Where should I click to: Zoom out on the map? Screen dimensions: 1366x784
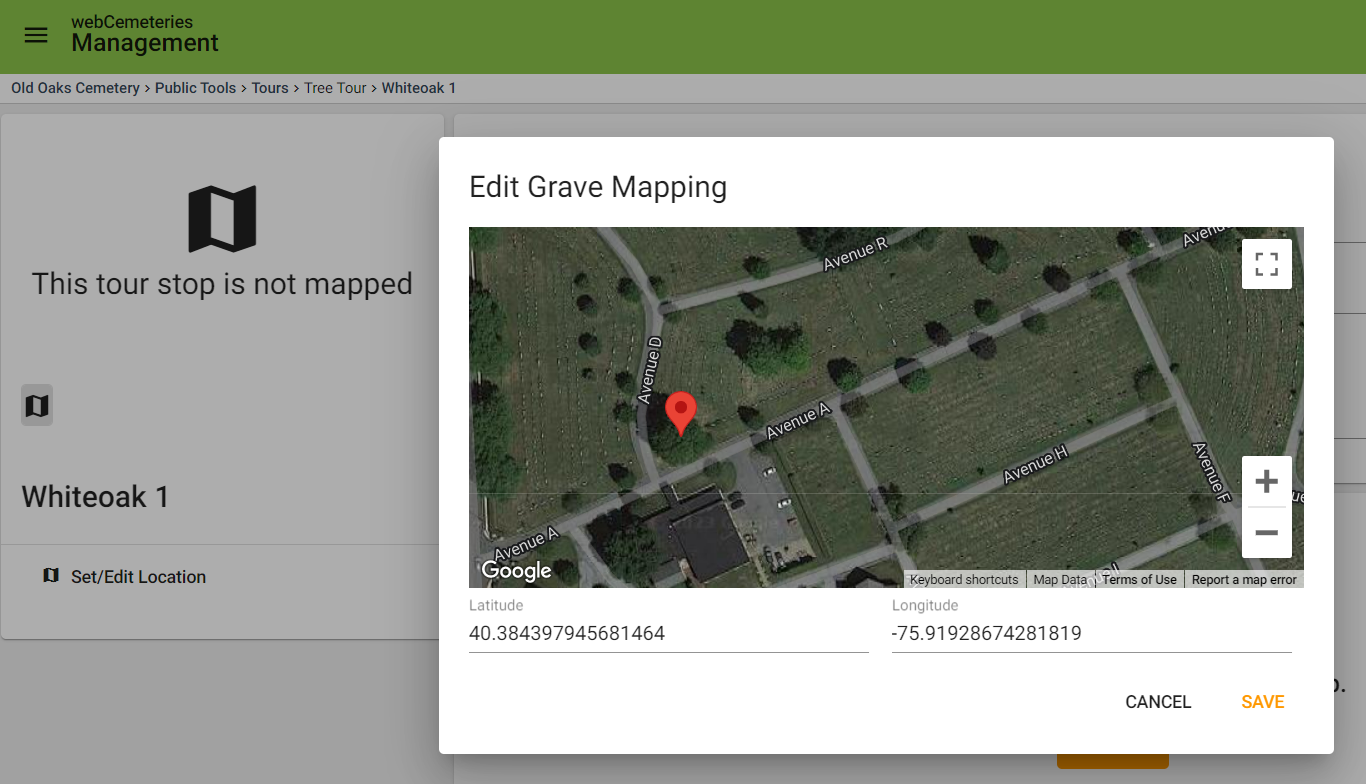tap(1267, 533)
